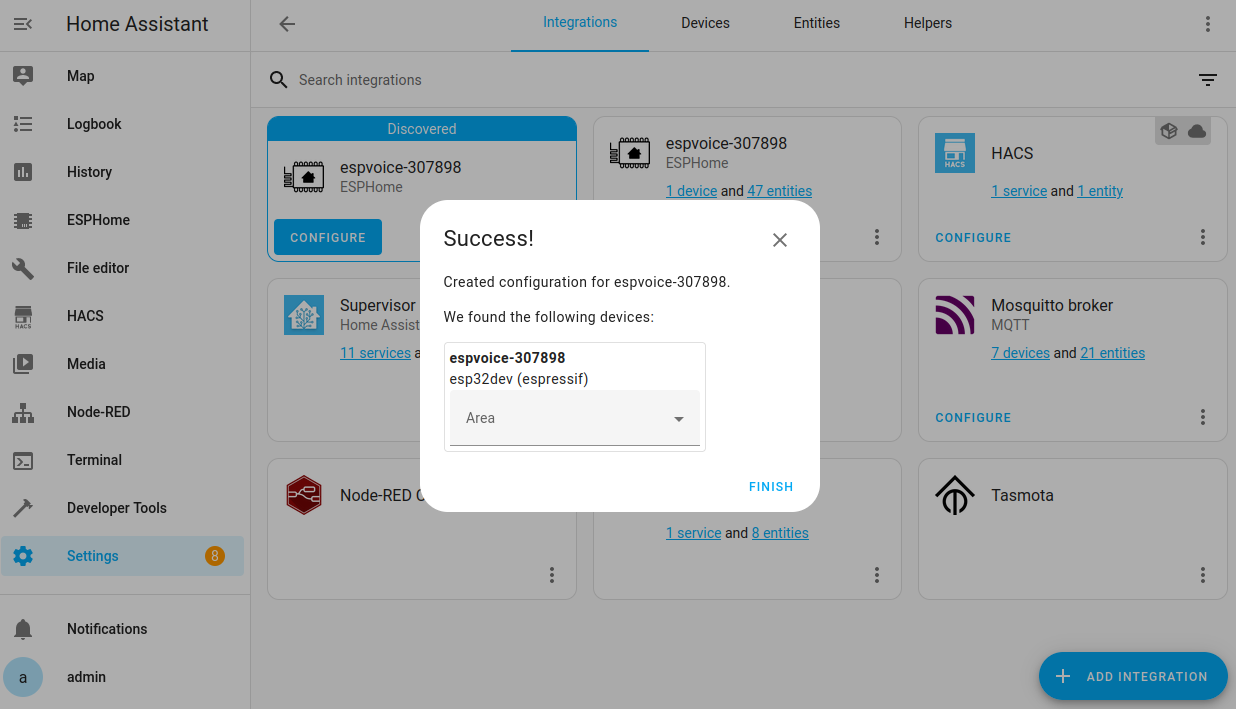Open the Helpers tab

point(928,24)
